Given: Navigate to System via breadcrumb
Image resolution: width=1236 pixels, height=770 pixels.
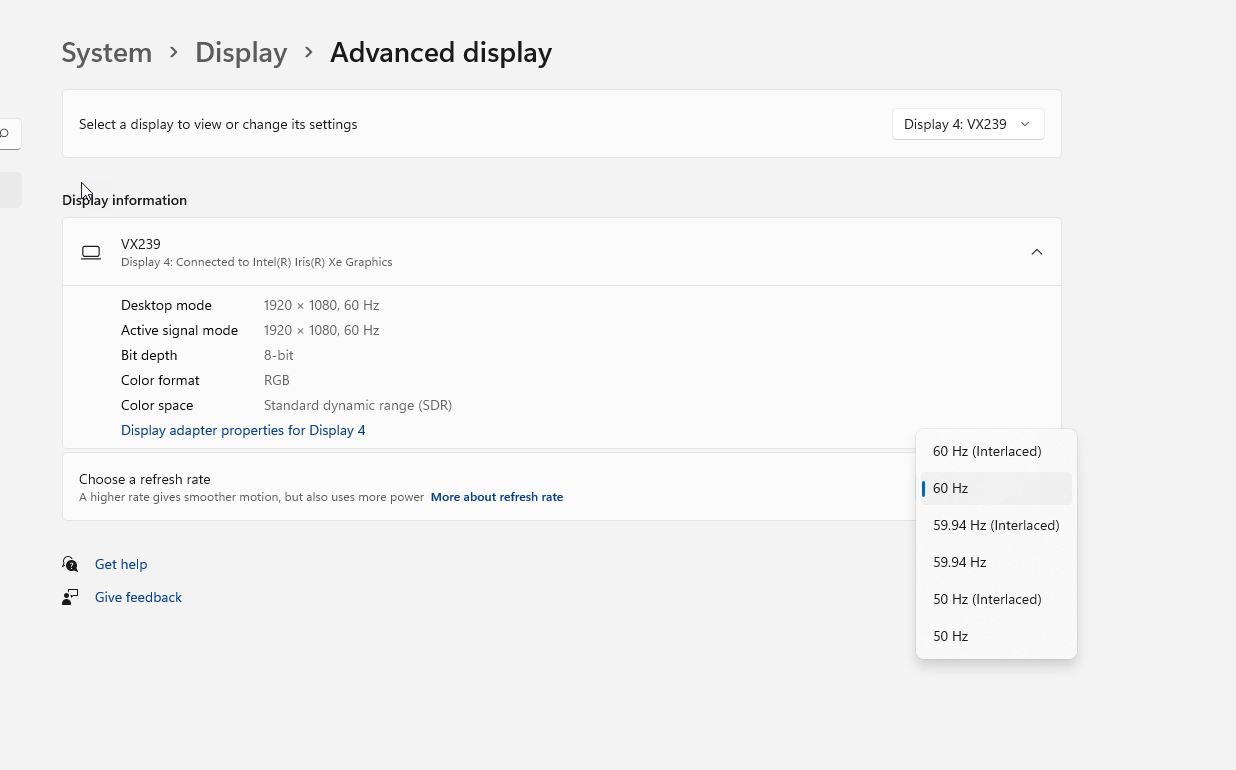Looking at the screenshot, I should (x=106, y=53).
